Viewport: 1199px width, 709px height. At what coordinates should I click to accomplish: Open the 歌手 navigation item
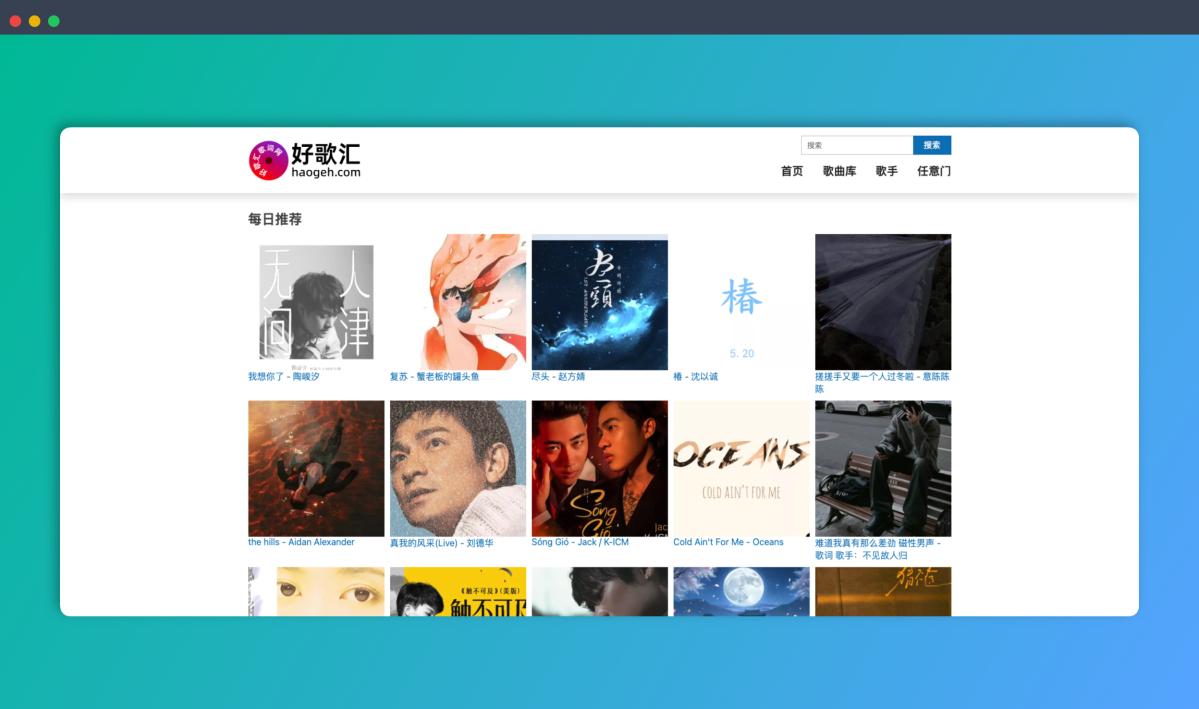(886, 171)
